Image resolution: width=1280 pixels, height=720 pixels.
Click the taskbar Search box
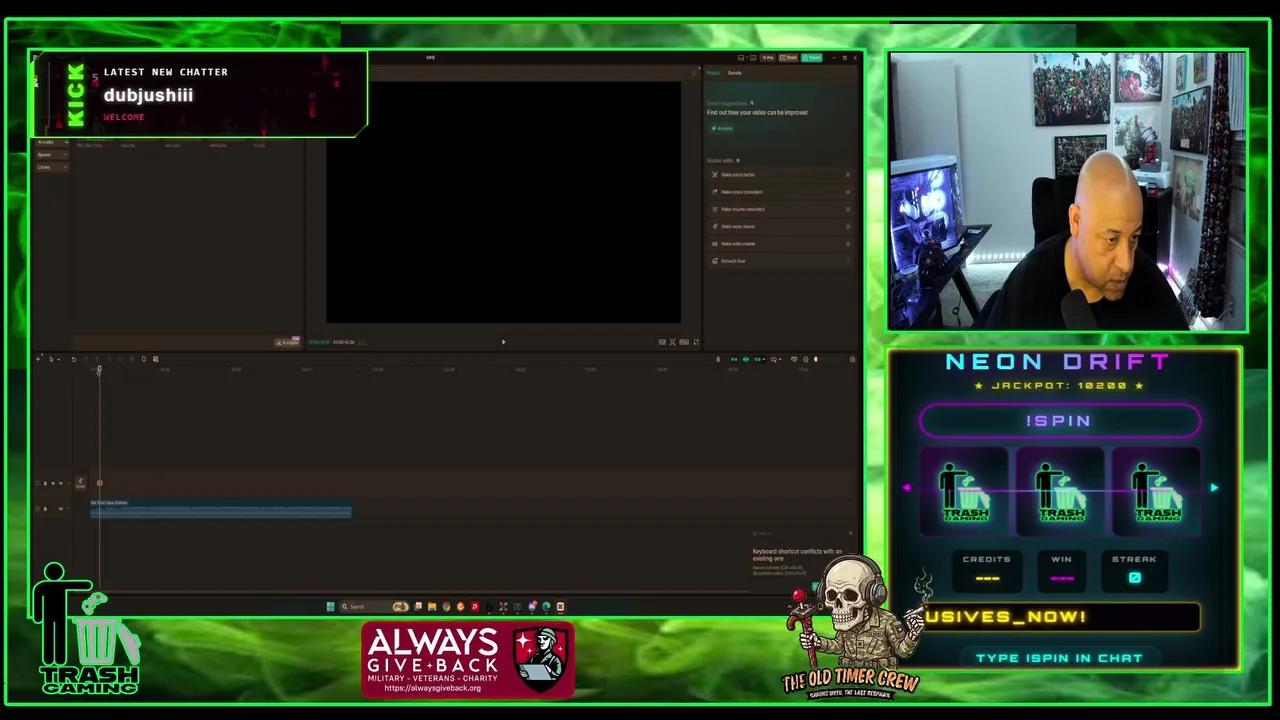(x=374, y=606)
